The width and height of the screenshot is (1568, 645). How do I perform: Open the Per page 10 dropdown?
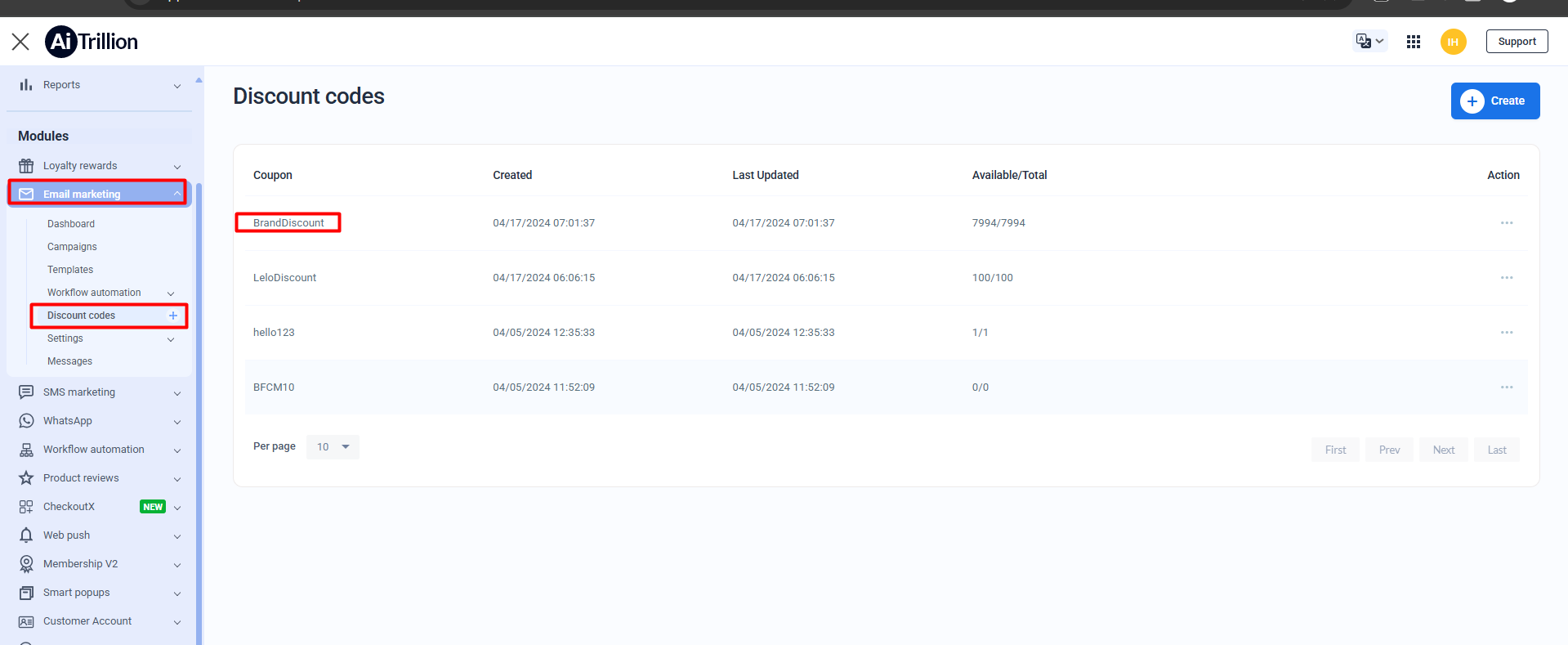(x=333, y=447)
